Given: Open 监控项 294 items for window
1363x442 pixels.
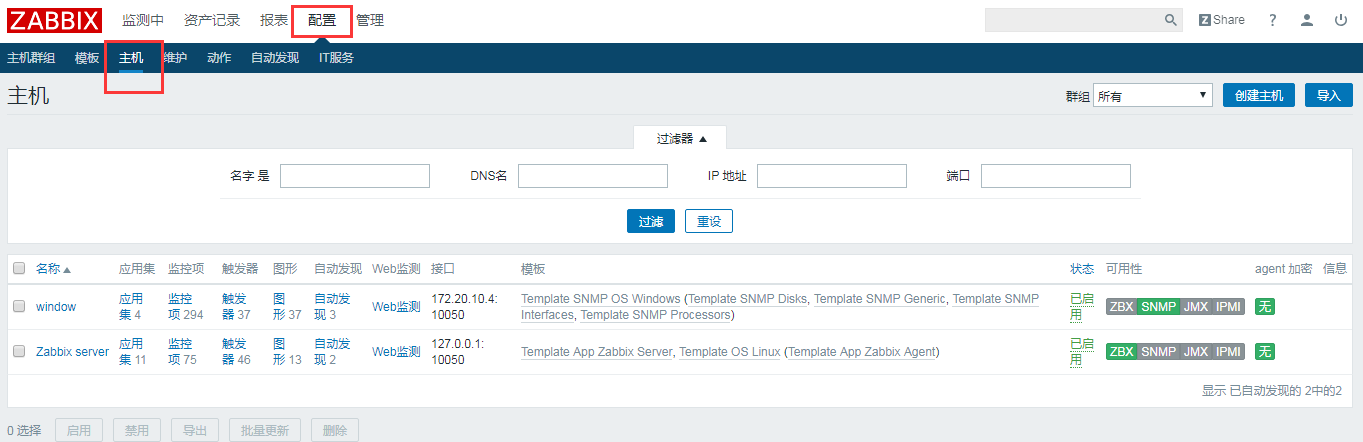Looking at the screenshot, I should coord(186,307).
